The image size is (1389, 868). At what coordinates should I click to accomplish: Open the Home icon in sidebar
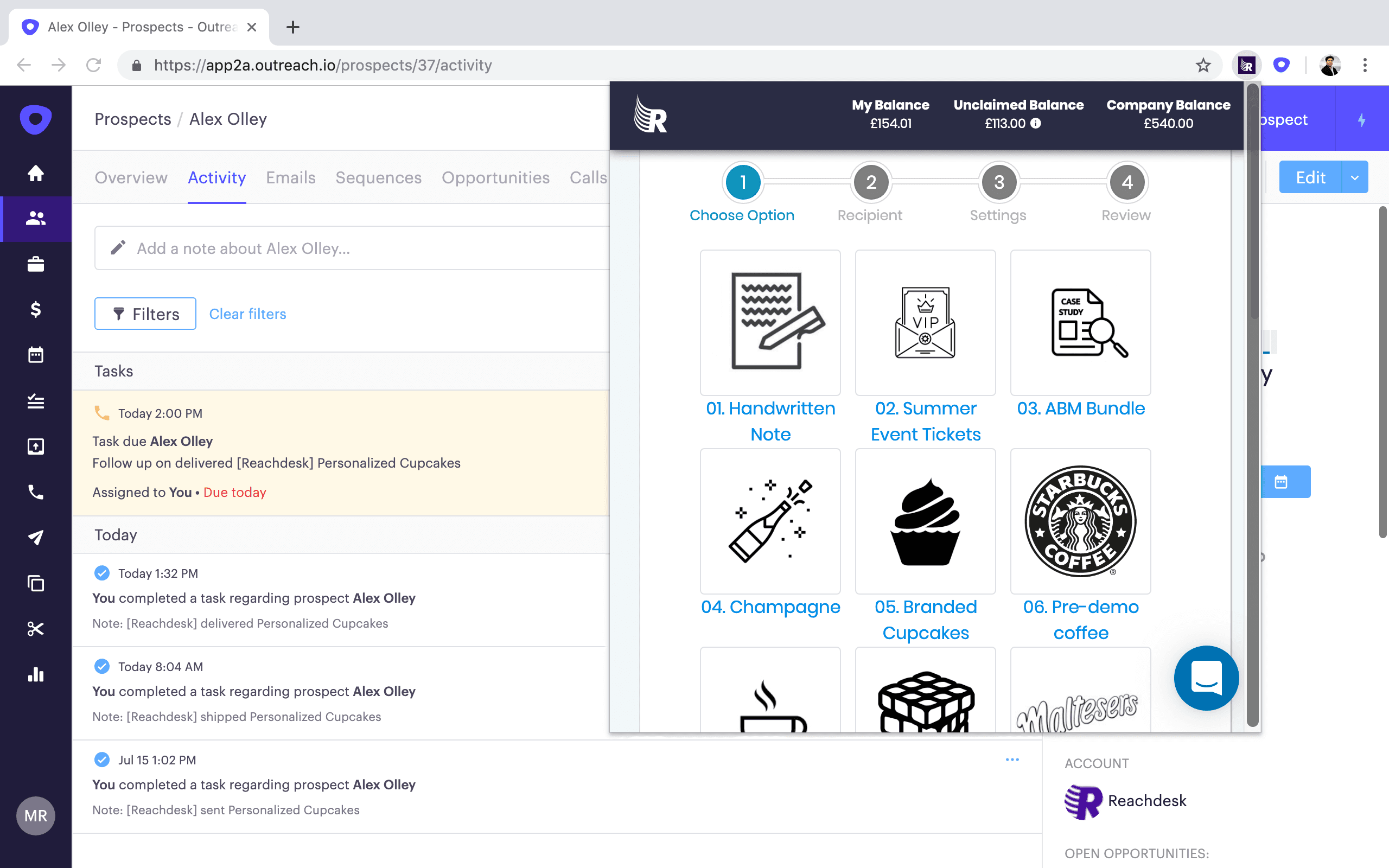click(x=36, y=173)
